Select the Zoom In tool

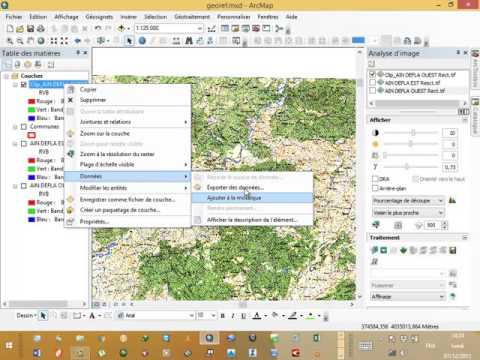[x=10, y=41]
